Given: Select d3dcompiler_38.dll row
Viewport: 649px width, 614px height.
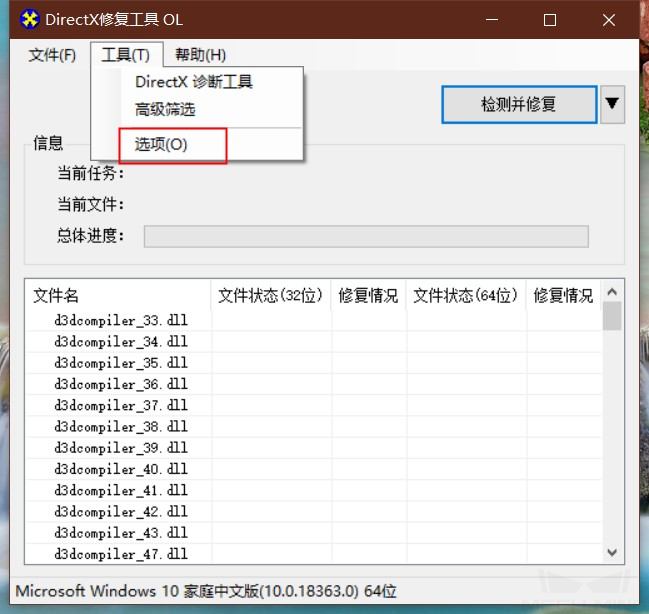Looking at the screenshot, I should (313, 426).
